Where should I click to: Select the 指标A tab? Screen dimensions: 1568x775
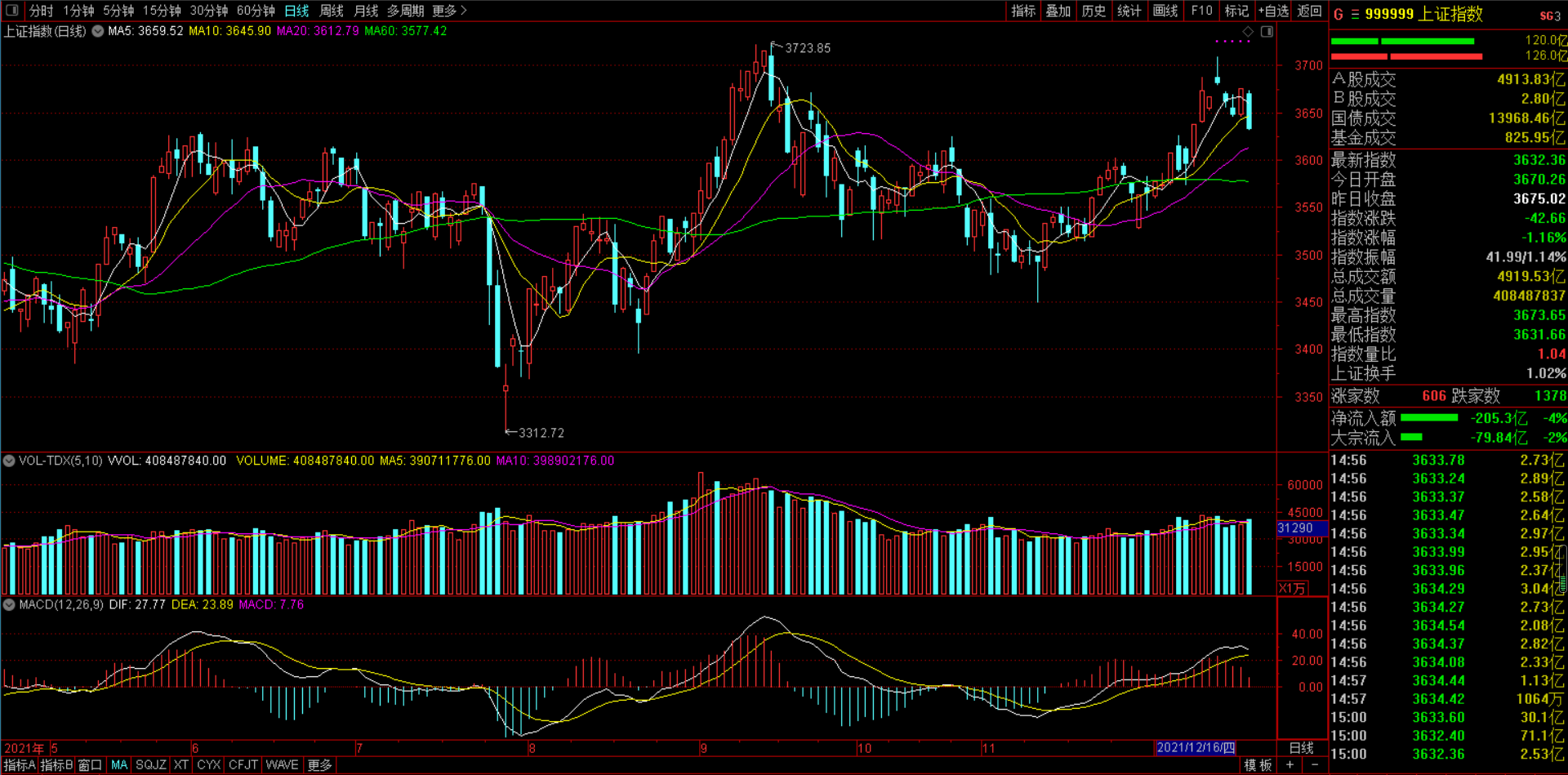(x=19, y=765)
